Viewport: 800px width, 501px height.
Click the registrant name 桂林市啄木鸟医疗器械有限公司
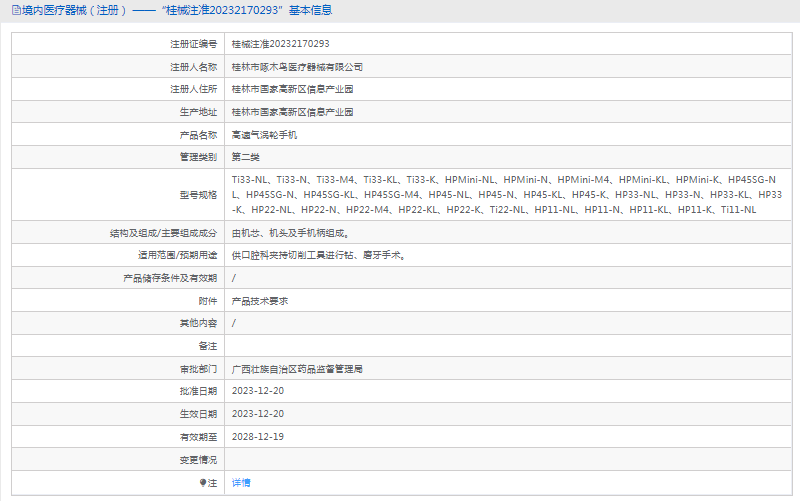(x=297, y=67)
